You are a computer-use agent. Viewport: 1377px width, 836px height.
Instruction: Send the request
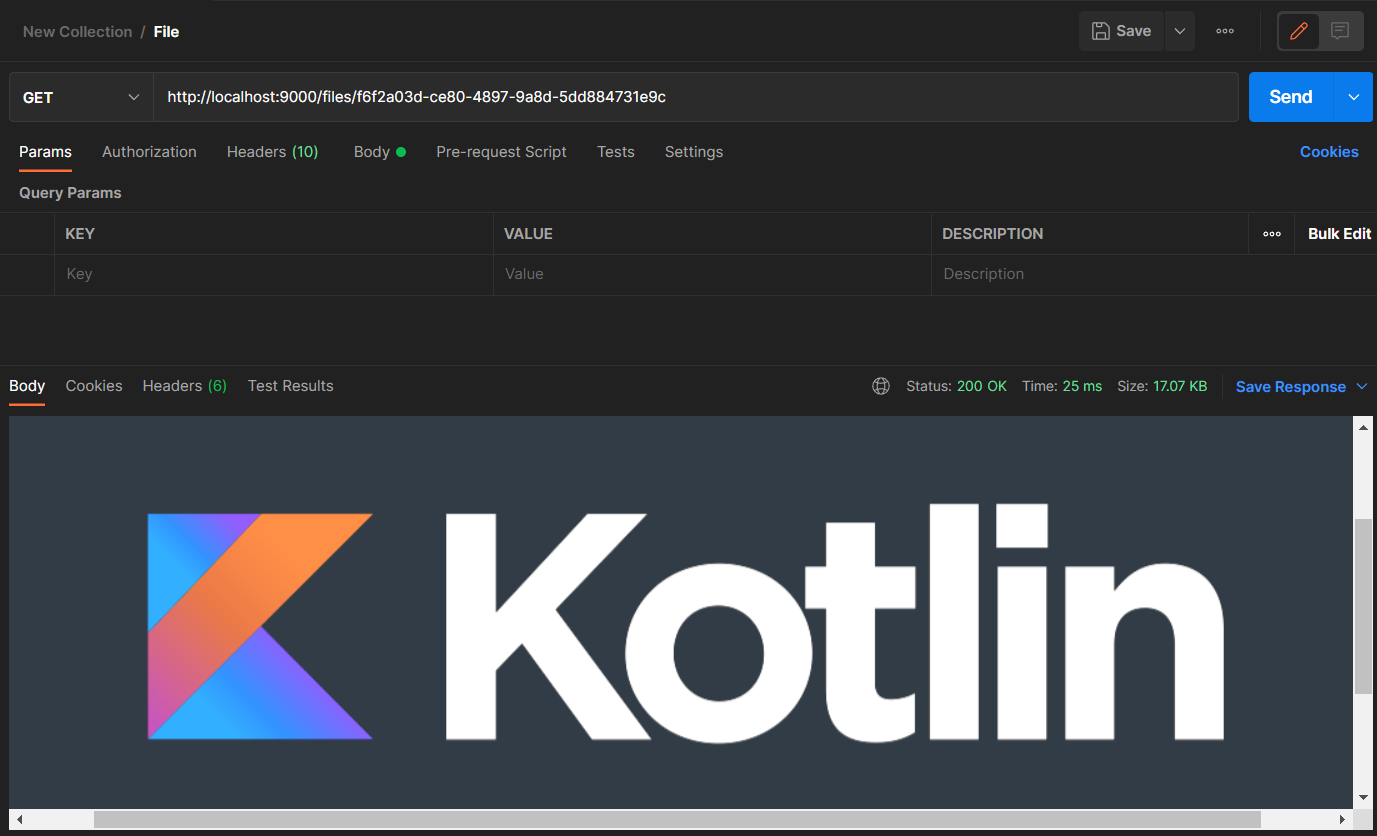click(x=1291, y=97)
